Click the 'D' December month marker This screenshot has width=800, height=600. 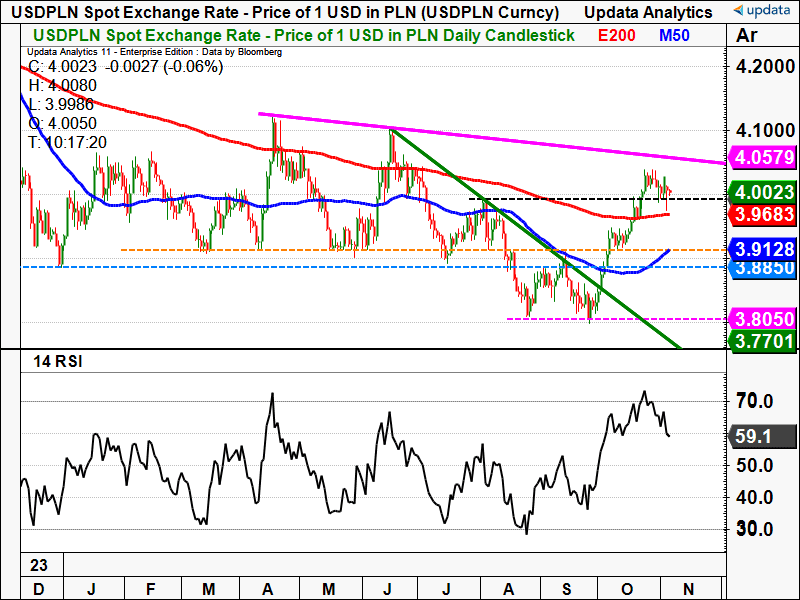click(38, 589)
